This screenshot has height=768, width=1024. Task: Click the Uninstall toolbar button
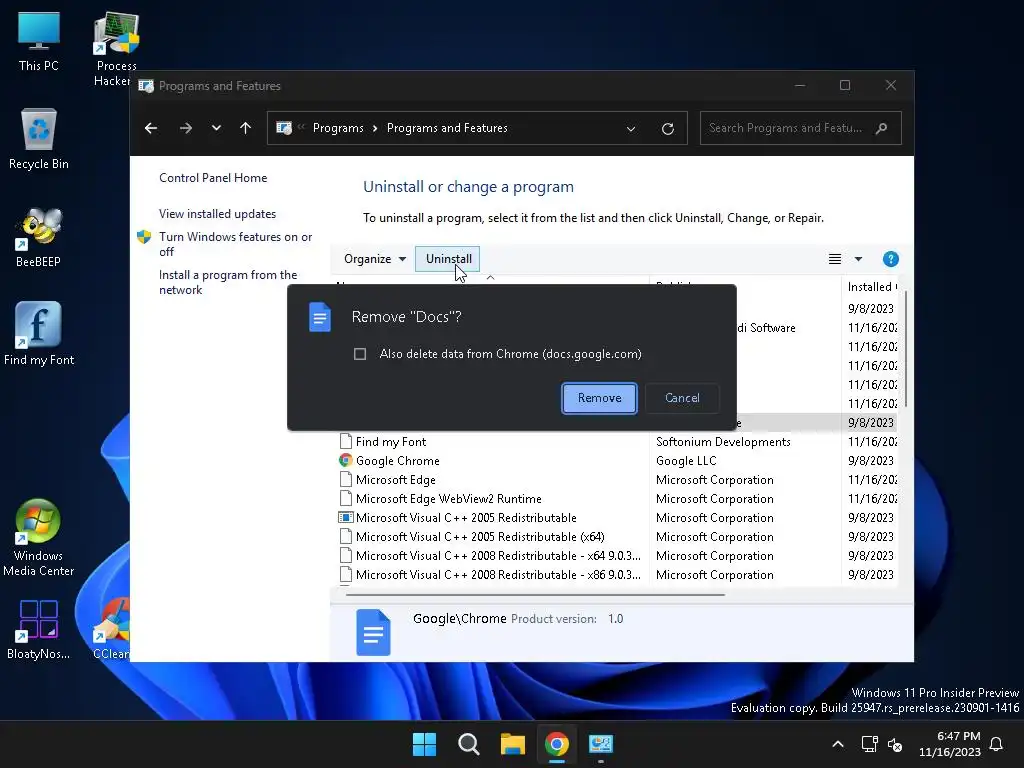point(448,259)
